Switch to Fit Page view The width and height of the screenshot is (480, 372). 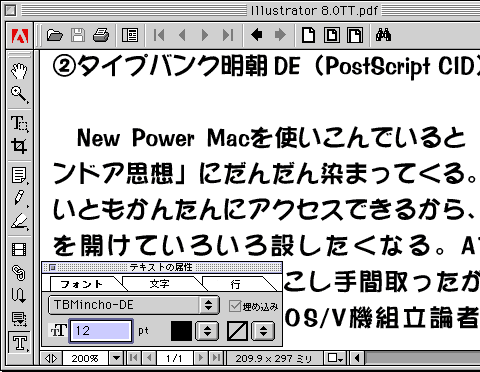tap(332, 35)
